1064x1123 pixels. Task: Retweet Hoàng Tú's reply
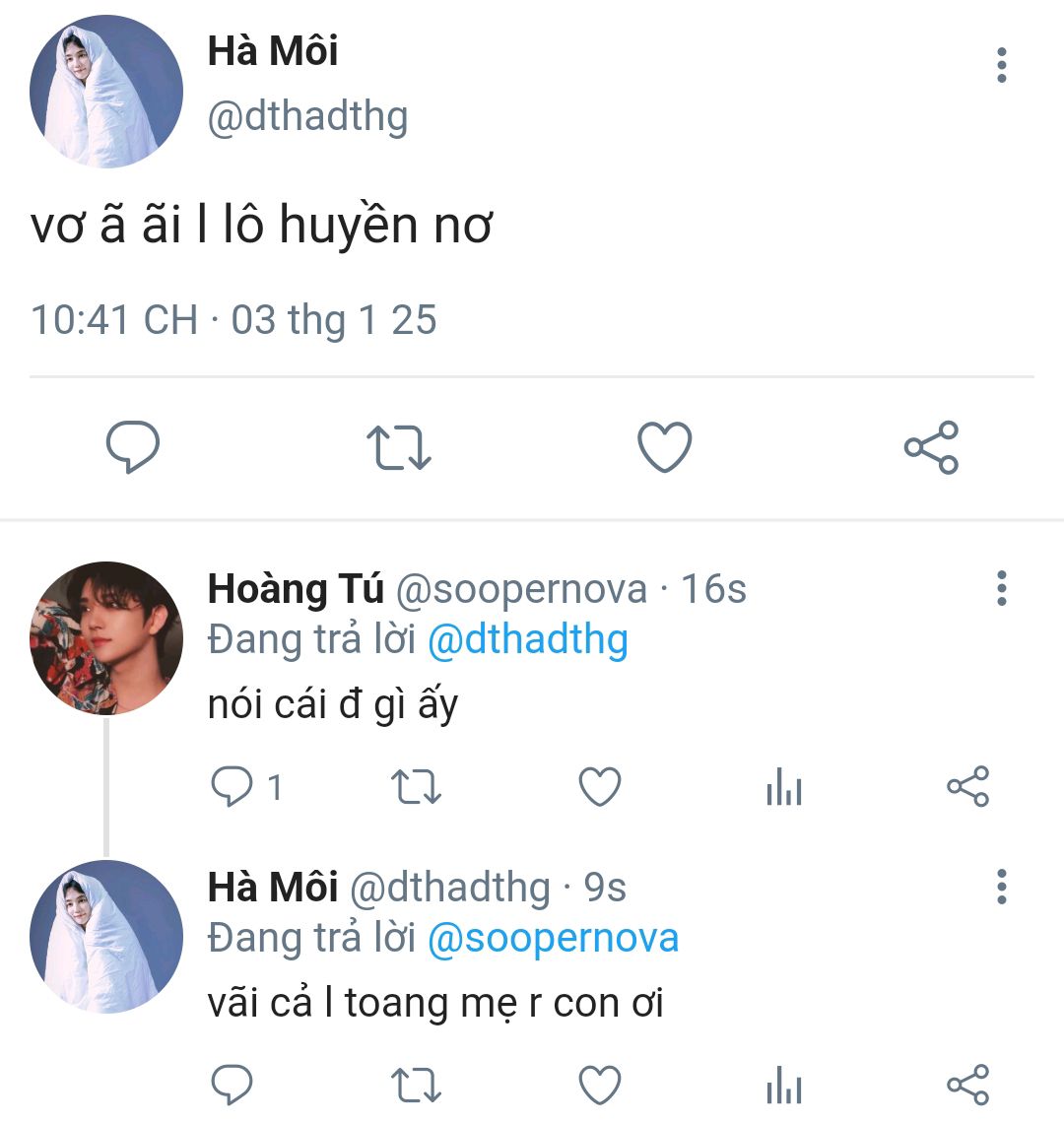[416, 787]
